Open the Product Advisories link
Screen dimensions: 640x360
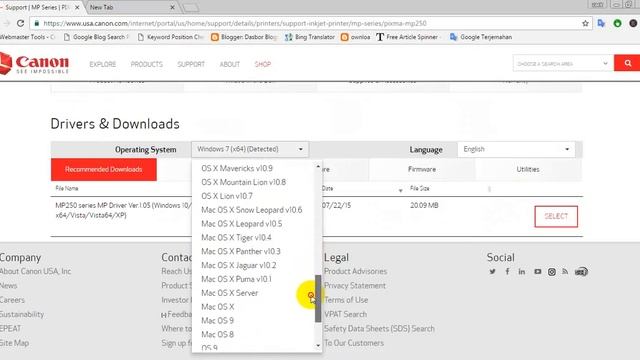click(355, 271)
